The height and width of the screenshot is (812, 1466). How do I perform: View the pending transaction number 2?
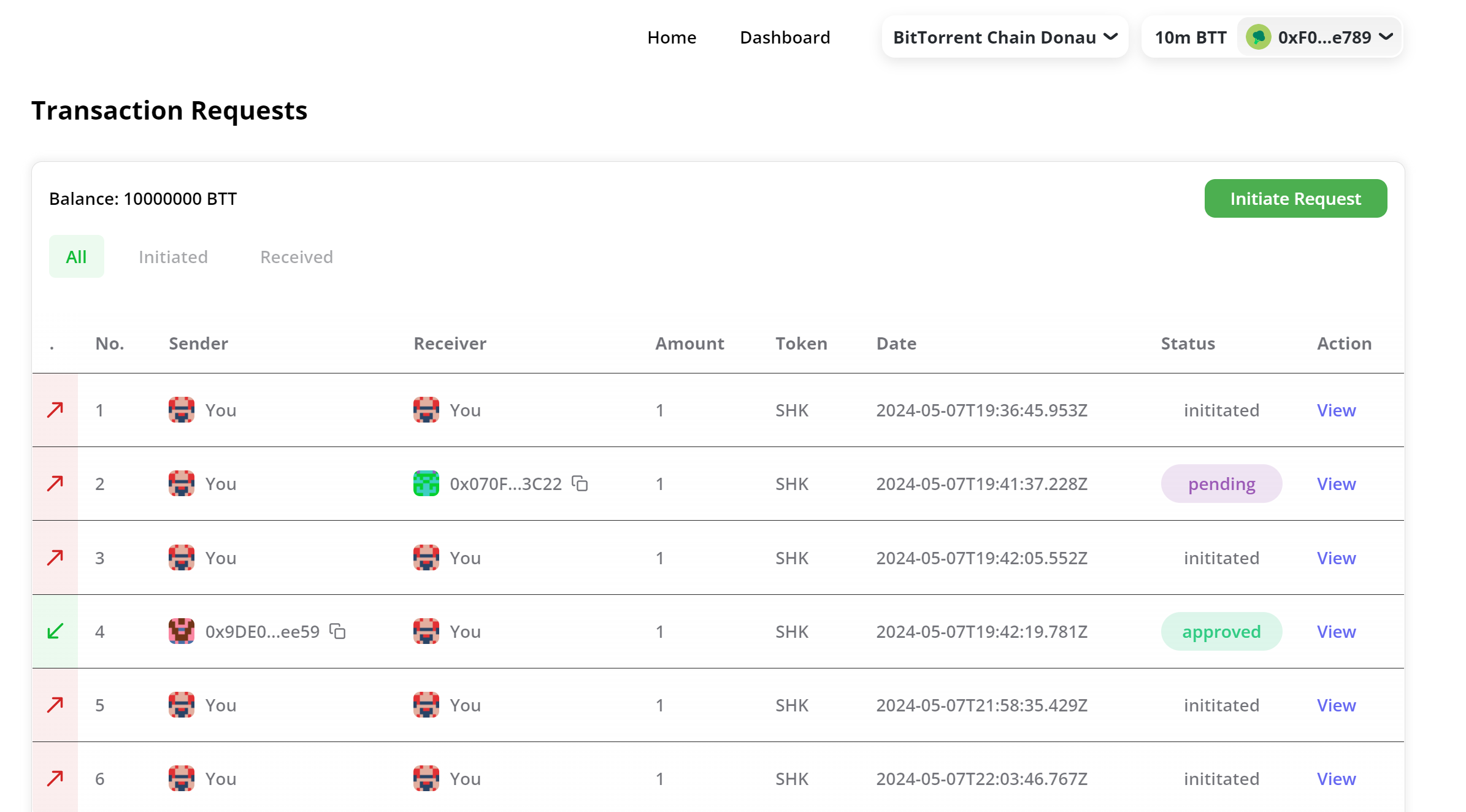(x=1336, y=484)
